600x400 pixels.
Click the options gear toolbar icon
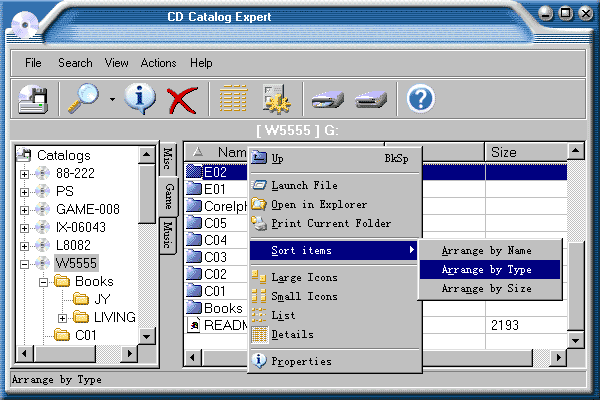277,99
